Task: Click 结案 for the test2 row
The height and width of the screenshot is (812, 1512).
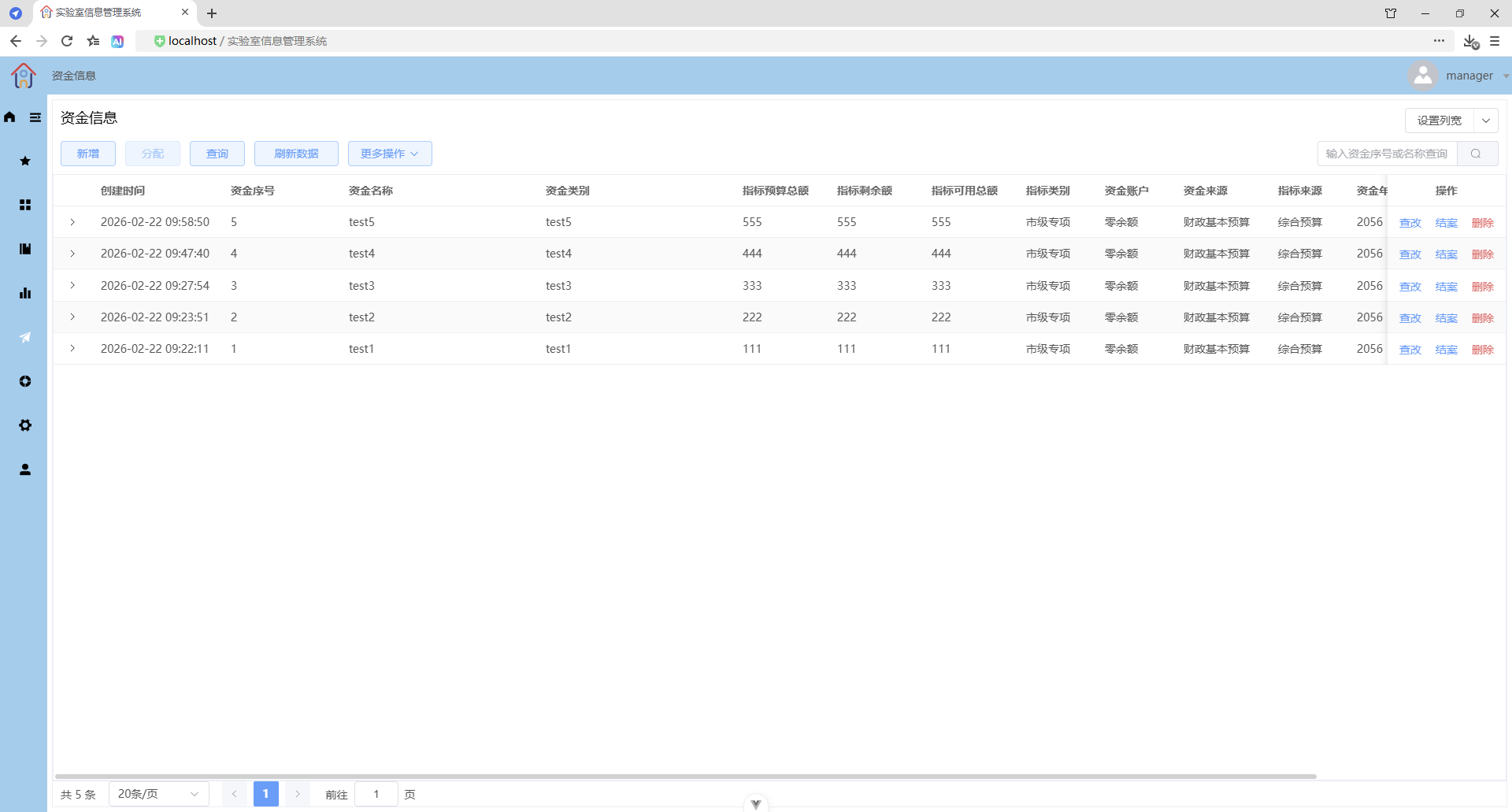Action: (x=1447, y=318)
